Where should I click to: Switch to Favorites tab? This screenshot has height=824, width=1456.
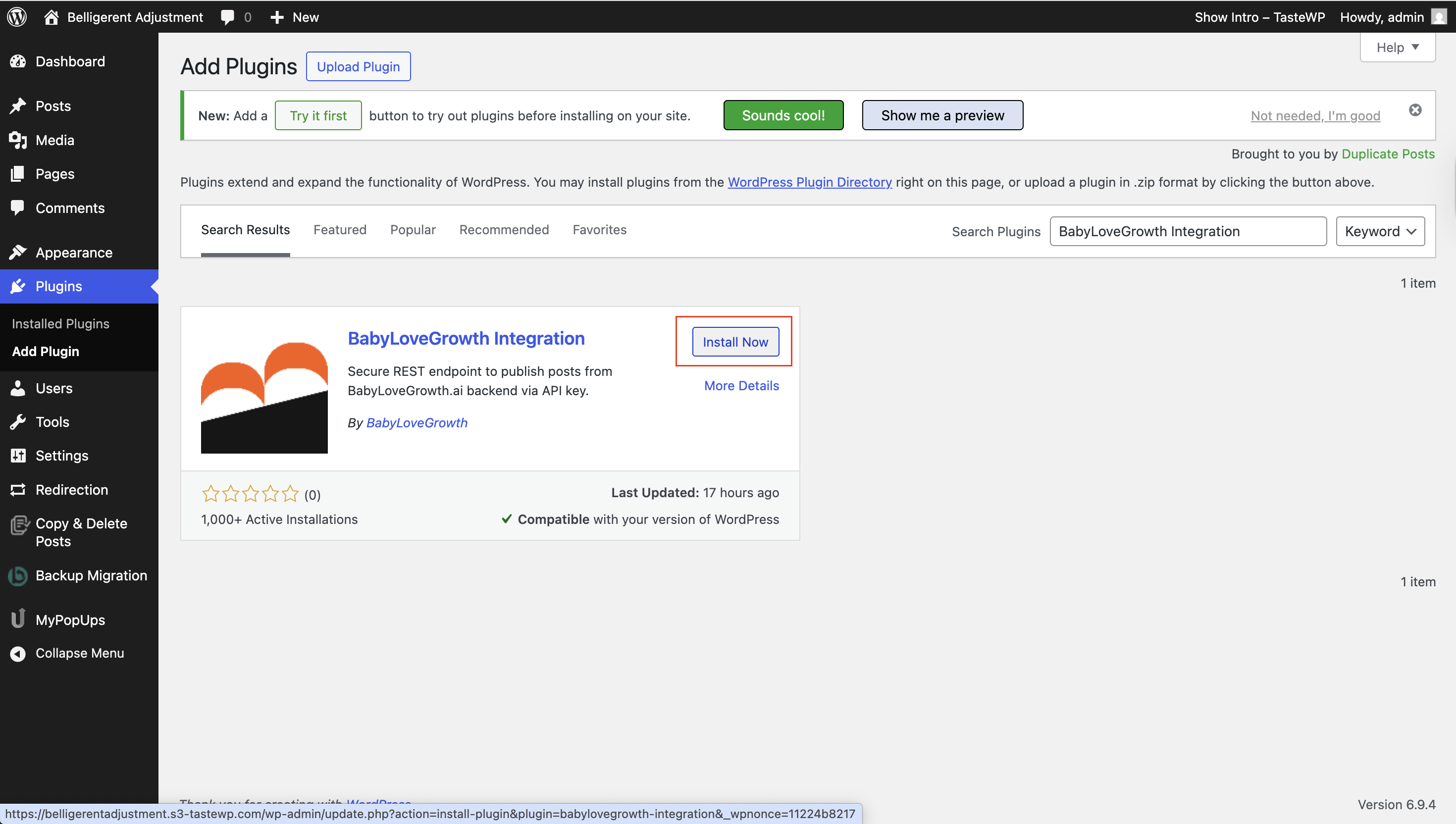pyautogui.click(x=599, y=230)
